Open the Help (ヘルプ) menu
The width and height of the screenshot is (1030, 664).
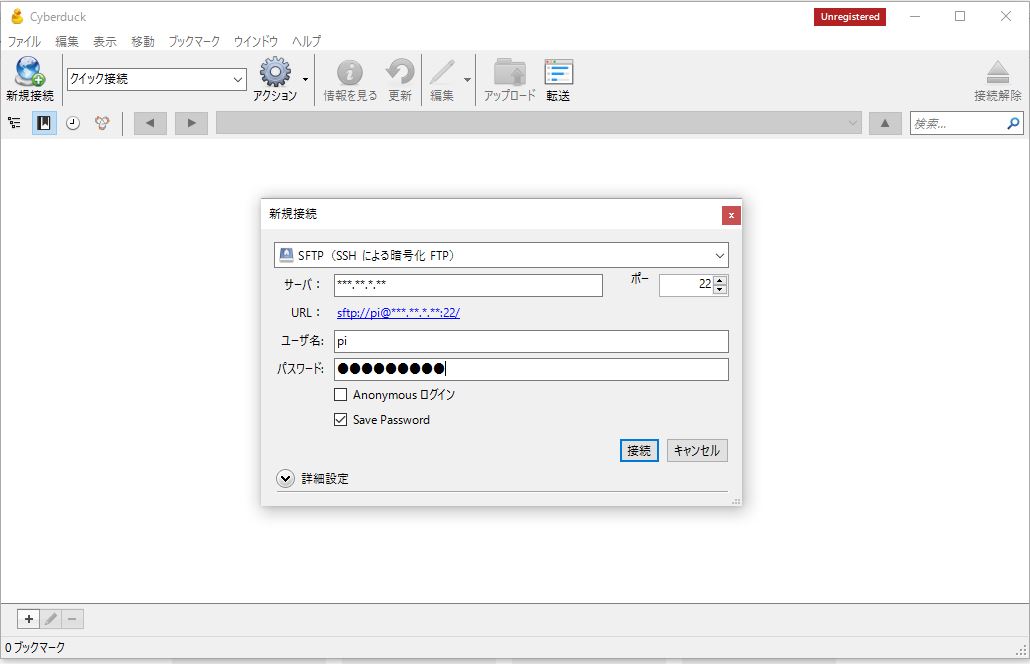(306, 41)
